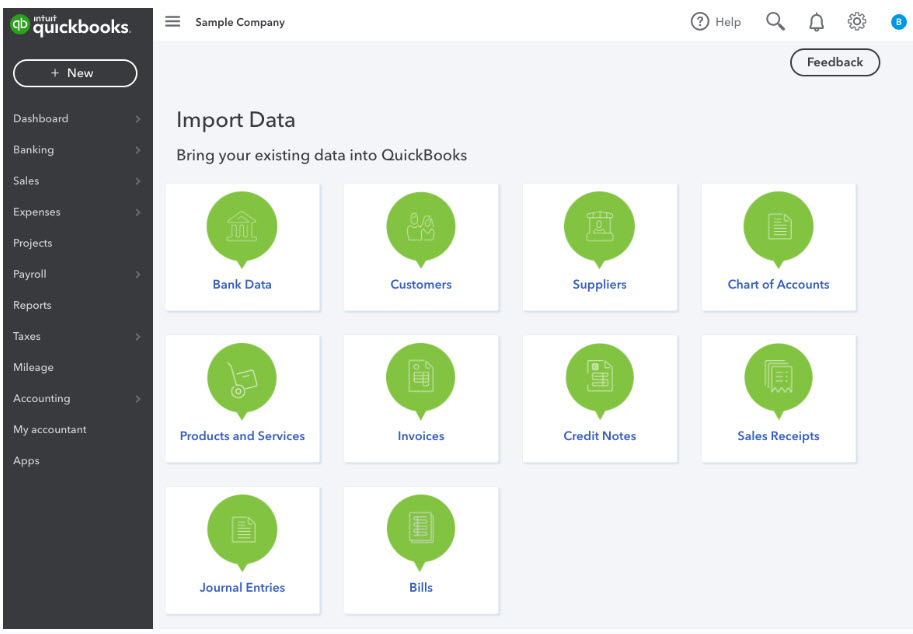Click the Import Data heading

236,120
